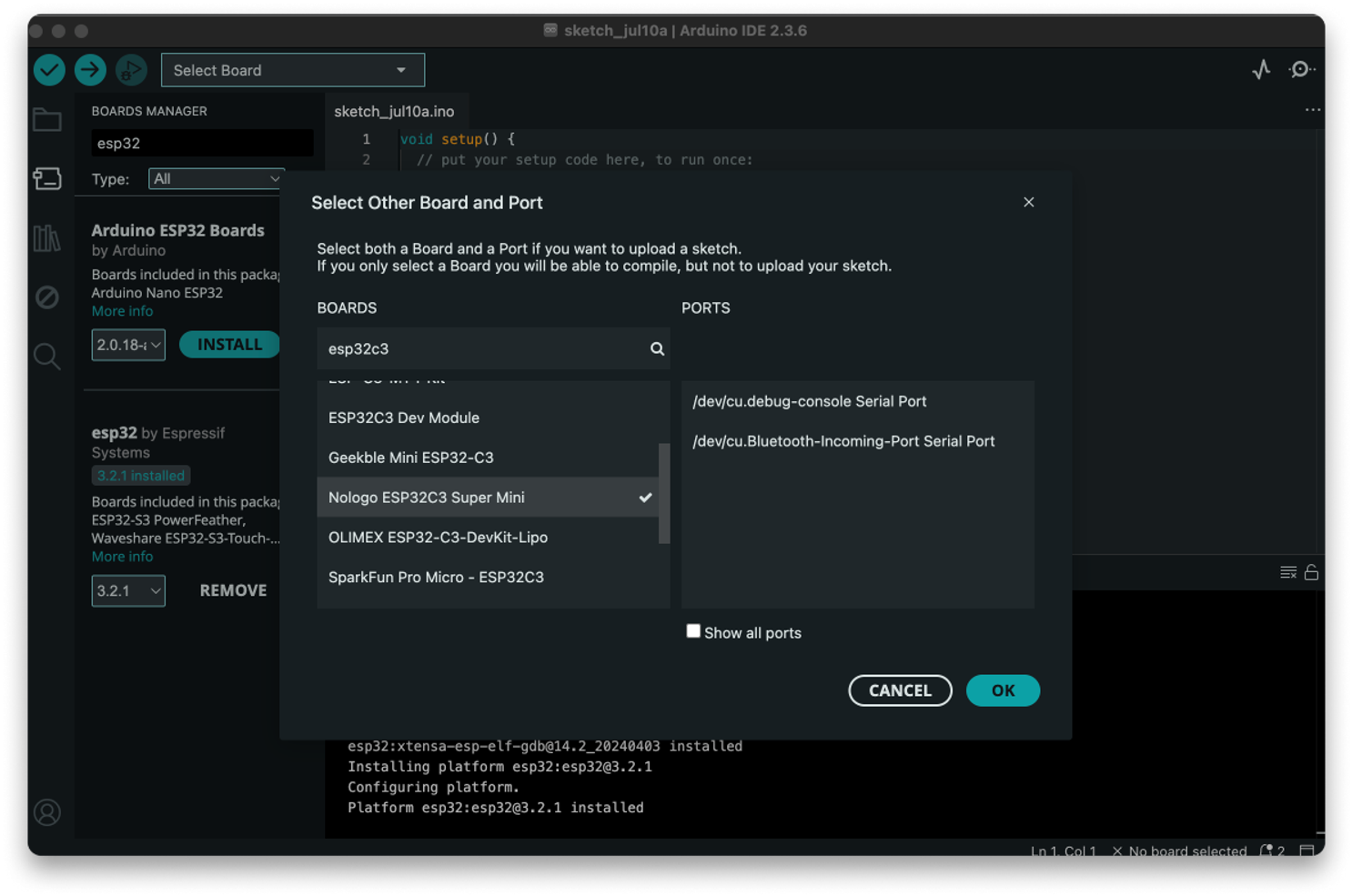
Task: Open the Debug sidebar icon
Action: pos(47,297)
